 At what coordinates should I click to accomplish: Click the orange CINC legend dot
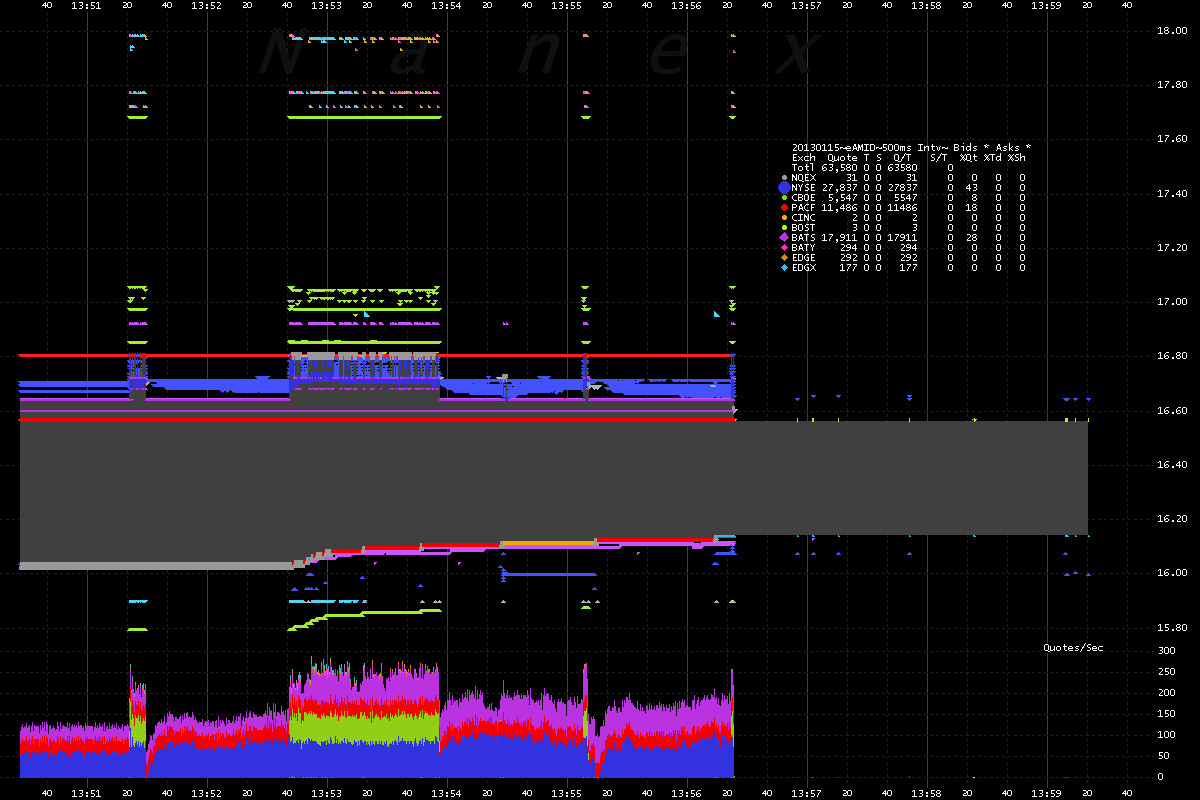tap(784, 217)
